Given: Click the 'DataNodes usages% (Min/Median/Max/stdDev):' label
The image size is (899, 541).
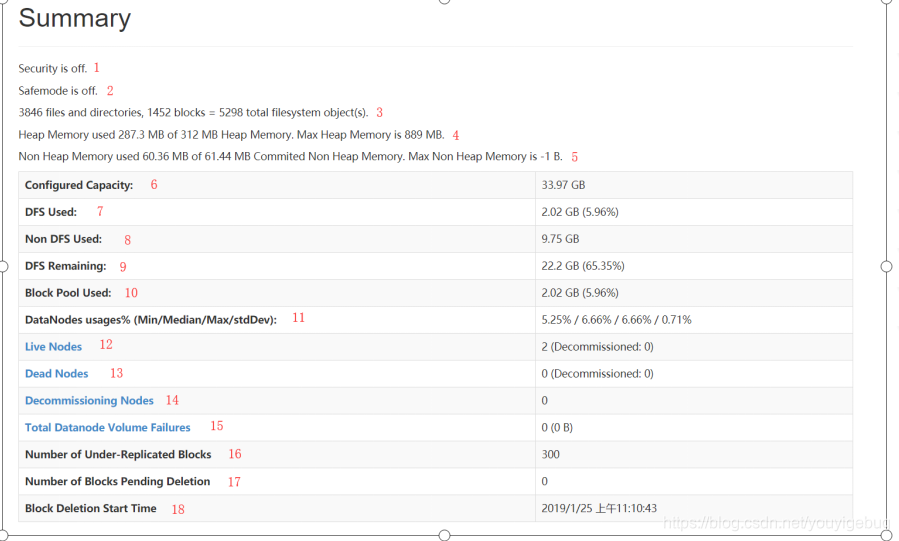Looking at the screenshot, I should pyautogui.click(x=151, y=320).
